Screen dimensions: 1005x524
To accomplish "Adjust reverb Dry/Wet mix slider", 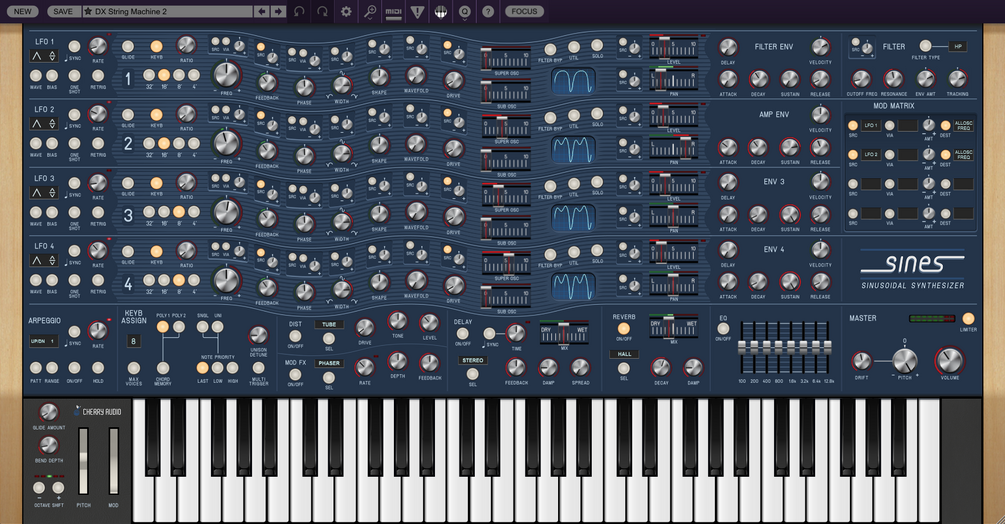I will coord(673,327).
